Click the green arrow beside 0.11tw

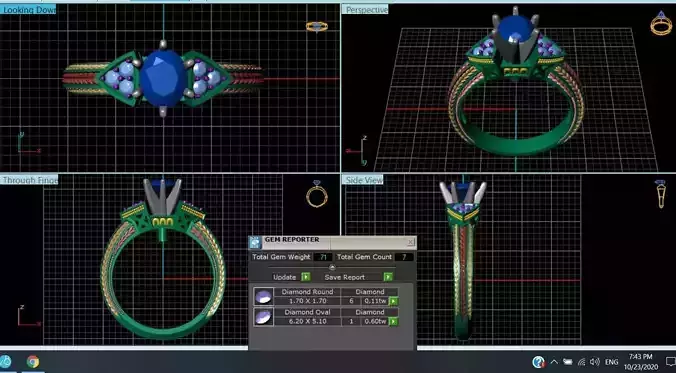coord(393,301)
